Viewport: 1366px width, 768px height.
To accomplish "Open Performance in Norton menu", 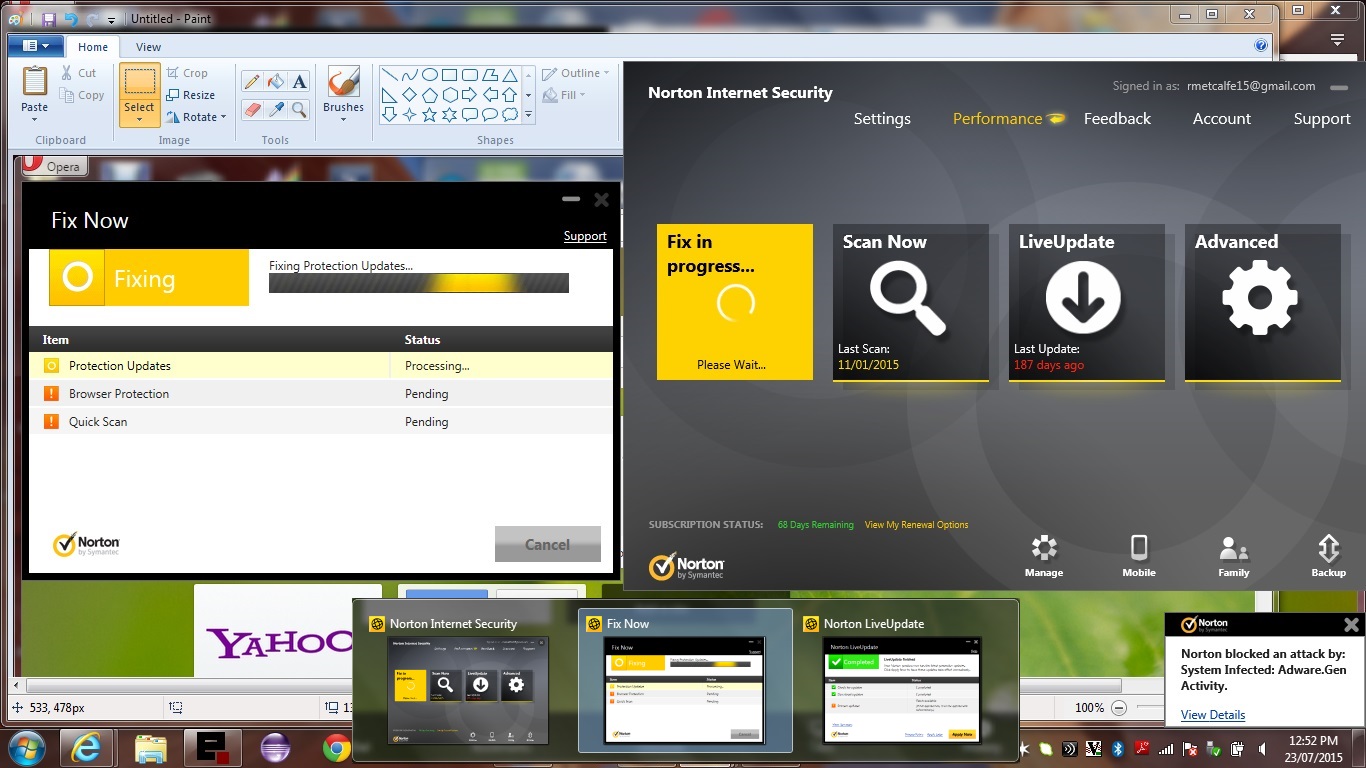I will point(997,118).
